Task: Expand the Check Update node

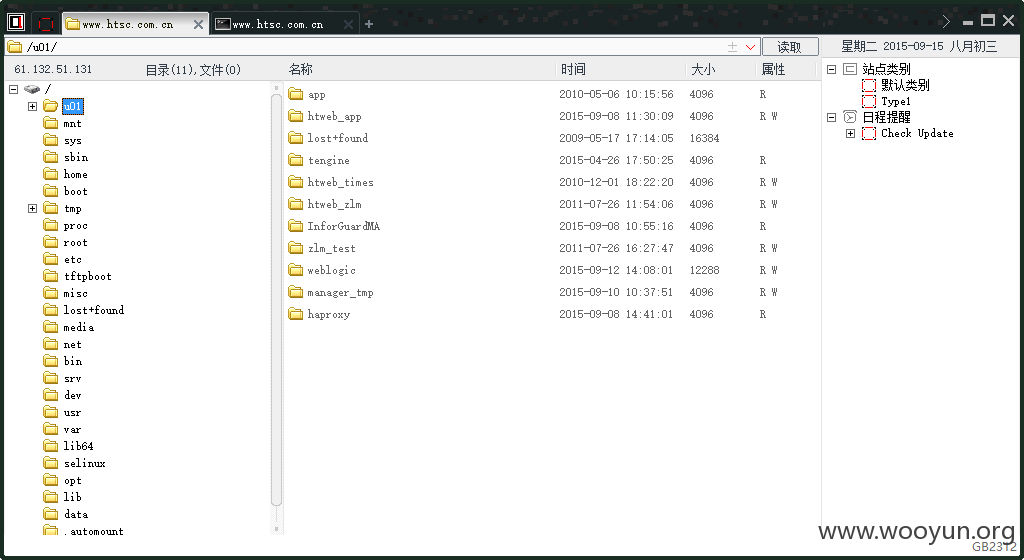Action: (850, 133)
